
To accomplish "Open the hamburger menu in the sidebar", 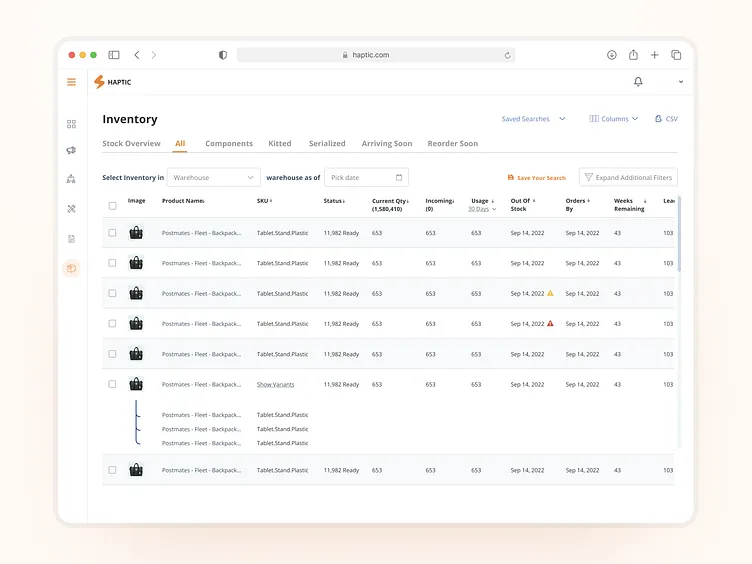I will (x=71, y=82).
